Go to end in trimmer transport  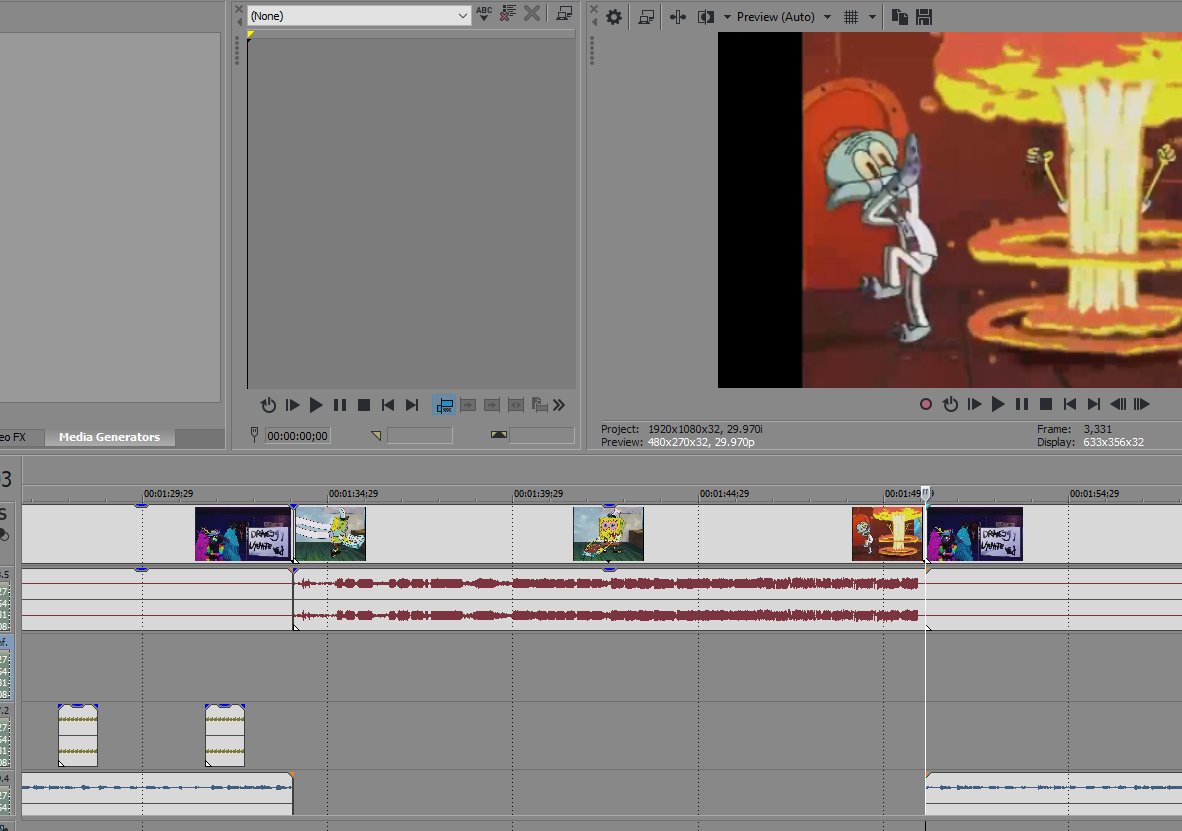click(x=412, y=405)
